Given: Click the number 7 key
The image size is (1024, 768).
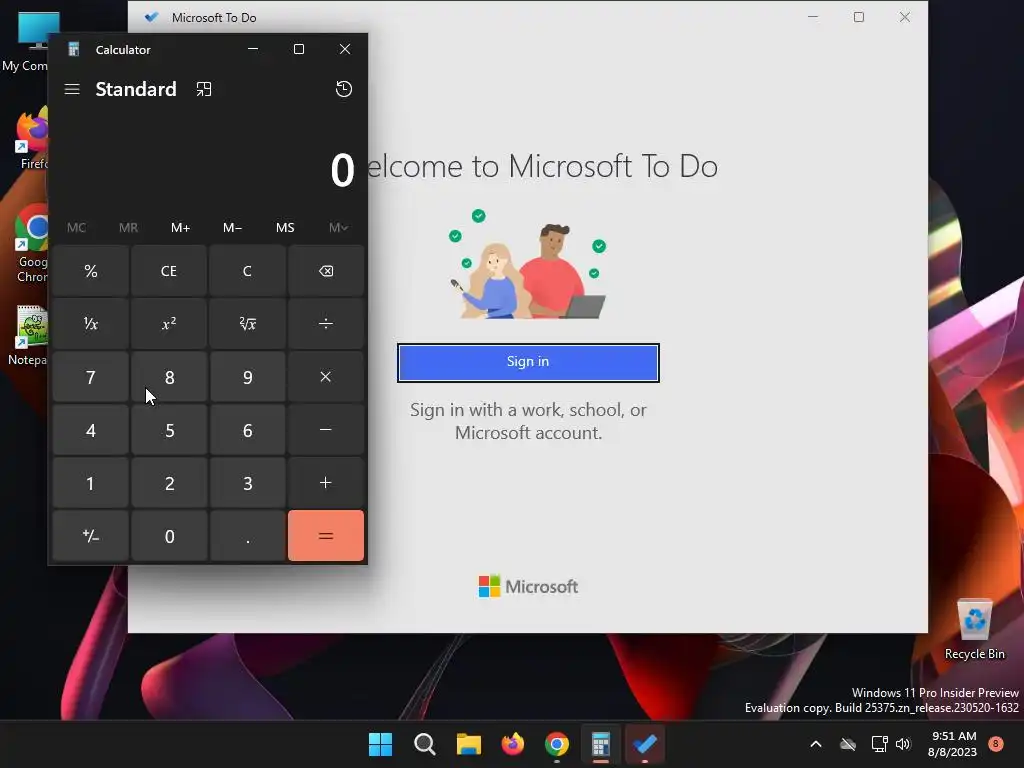Looking at the screenshot, I should click(91, 377).
